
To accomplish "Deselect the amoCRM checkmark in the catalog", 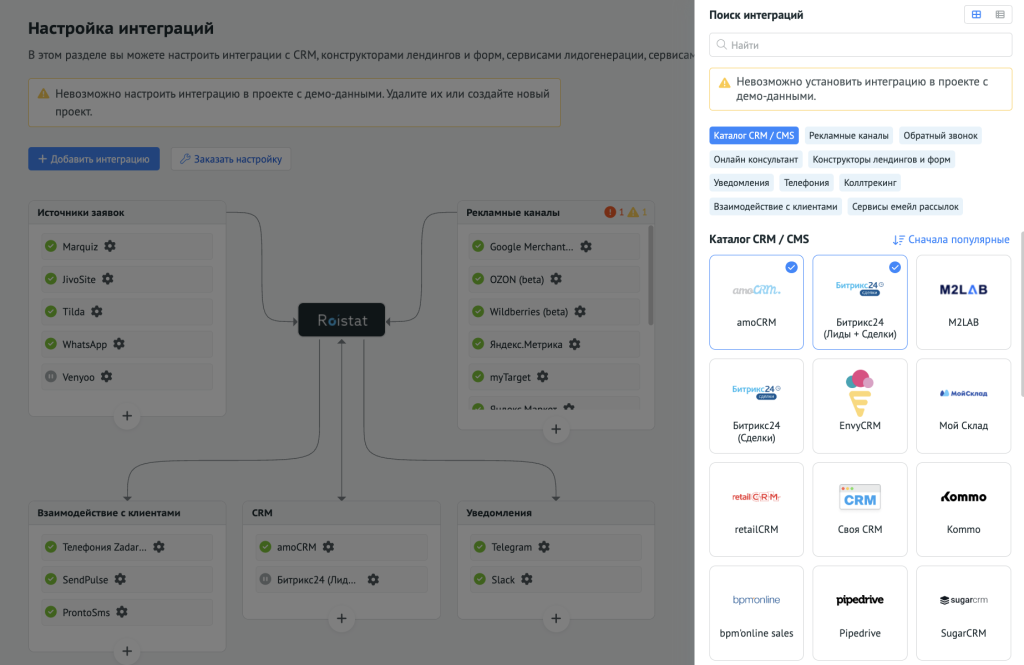I will point(790,267).
